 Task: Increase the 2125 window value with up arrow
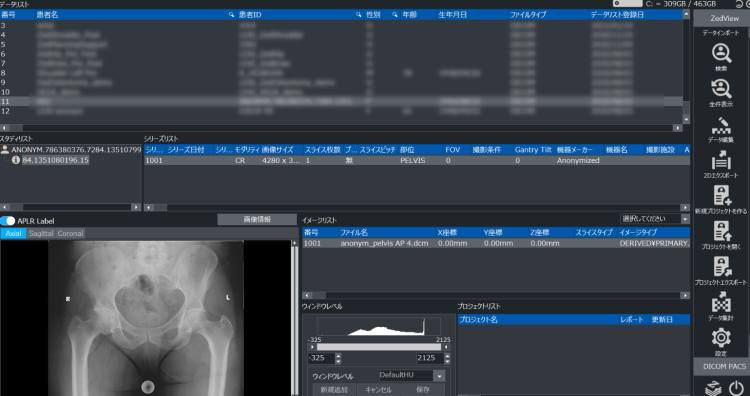click(447, 355)
